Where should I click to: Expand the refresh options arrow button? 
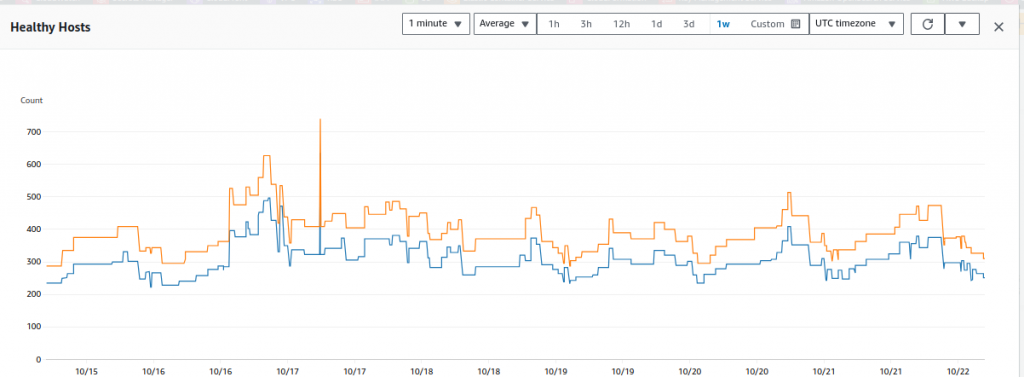(x=962, y=24)
